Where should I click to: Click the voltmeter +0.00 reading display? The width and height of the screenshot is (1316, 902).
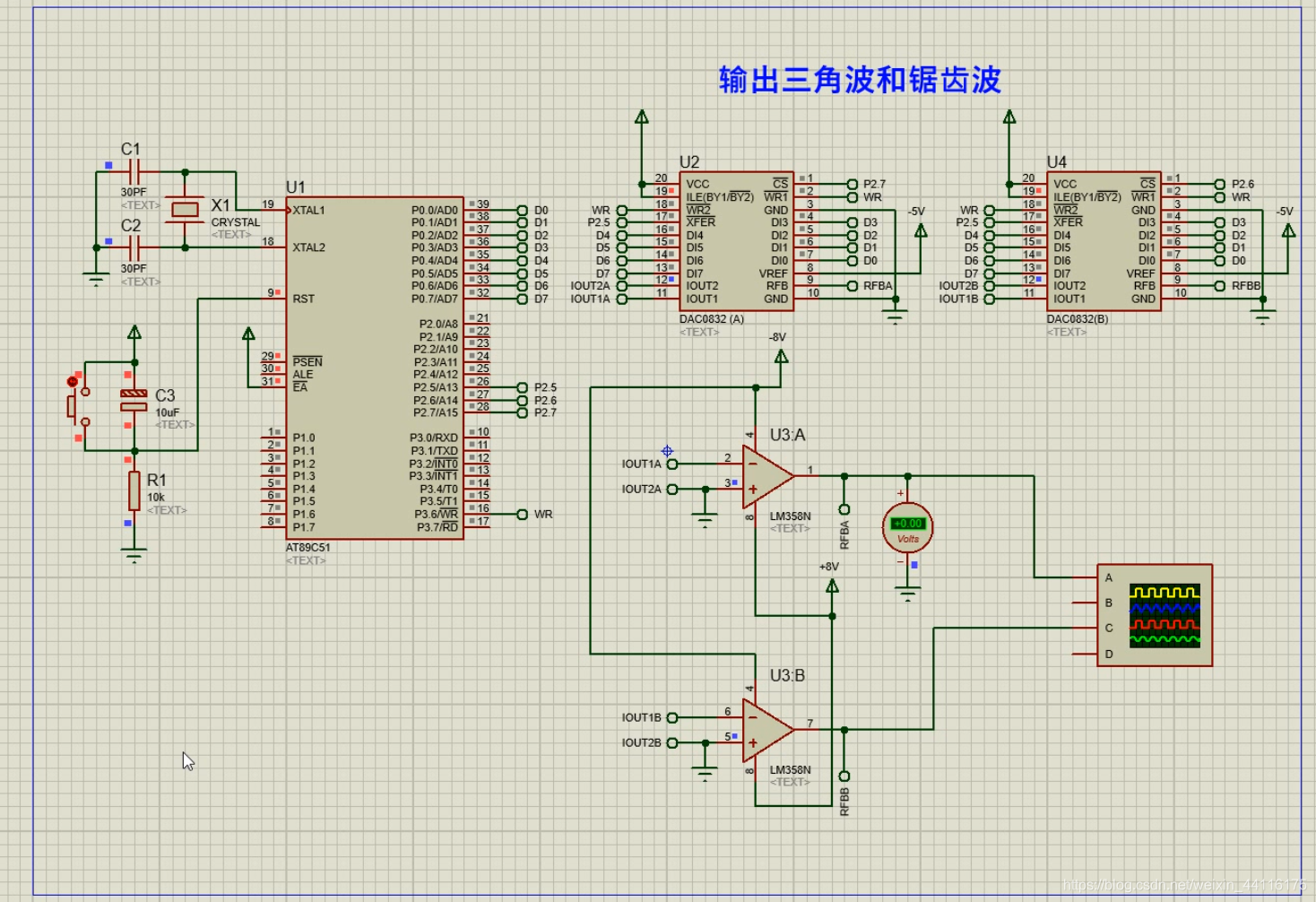coord(908,524)
